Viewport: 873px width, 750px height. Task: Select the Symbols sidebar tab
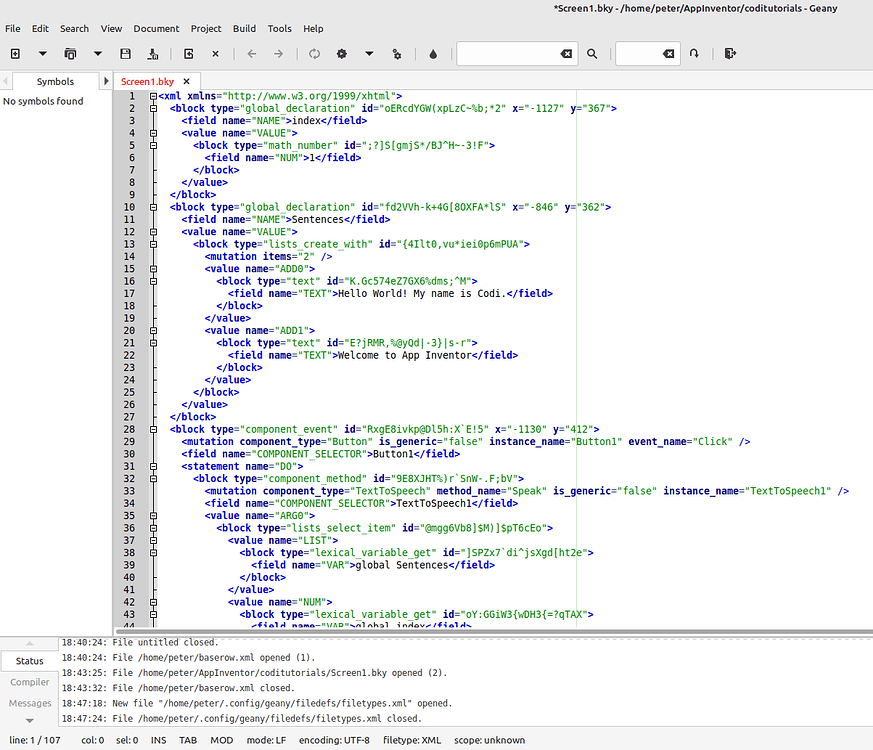(x=55, y=81)
